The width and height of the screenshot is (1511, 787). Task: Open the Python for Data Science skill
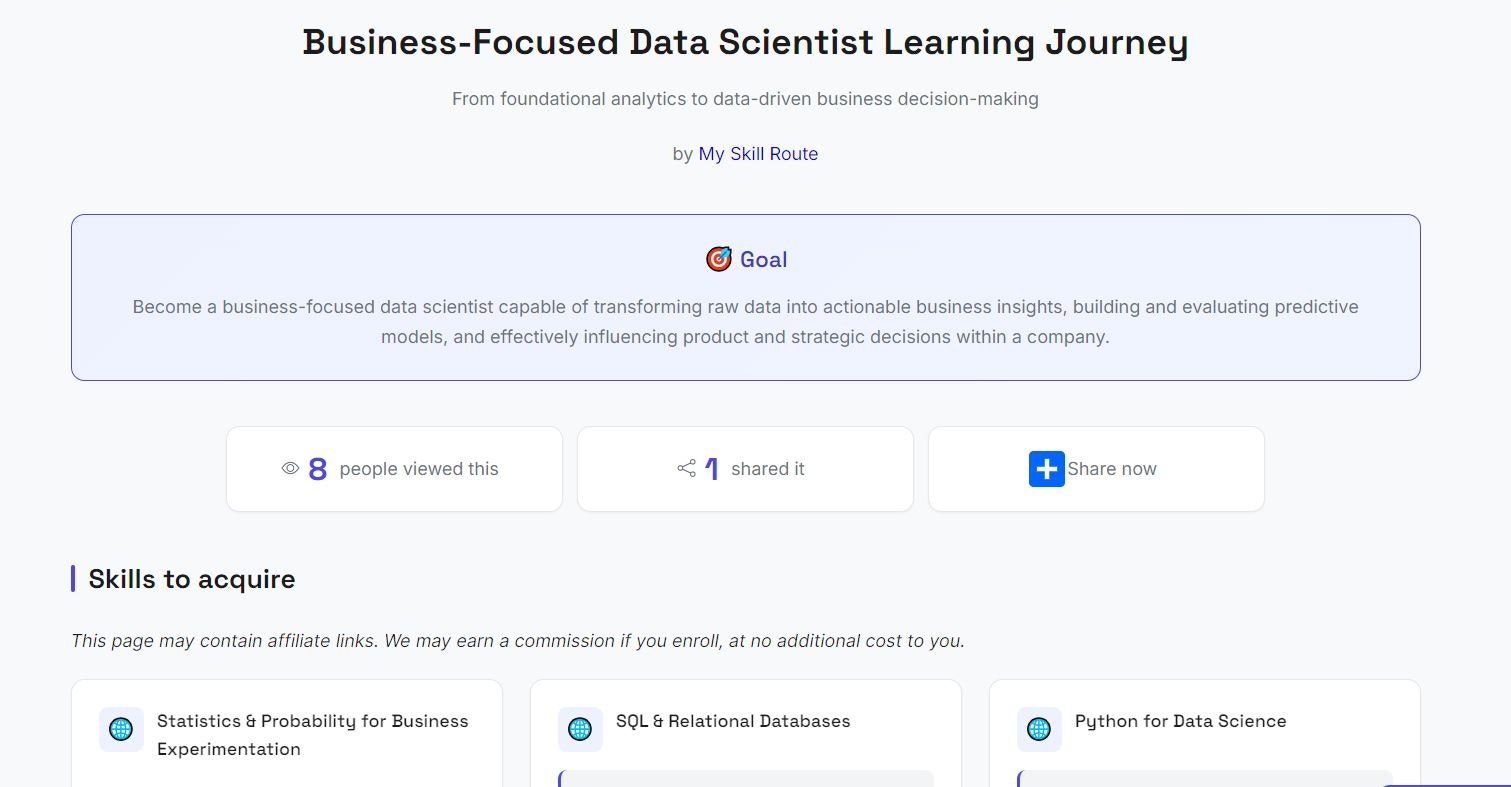1180,721
